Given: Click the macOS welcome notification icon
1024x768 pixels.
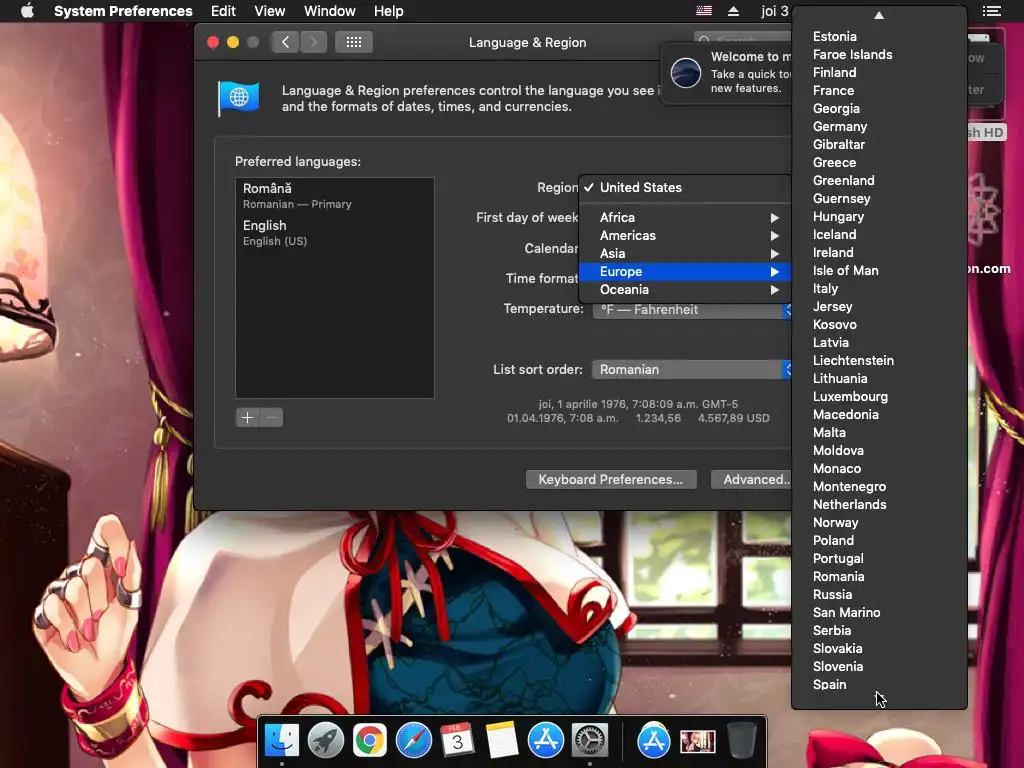Looking at the screenshot, I should 686,72.
